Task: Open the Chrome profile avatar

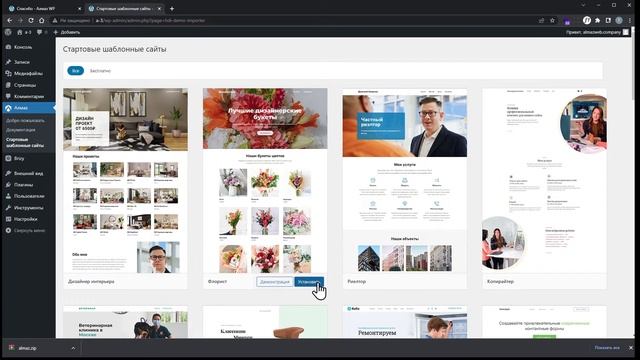Action: pyautogui.click(x=619, y=20)
